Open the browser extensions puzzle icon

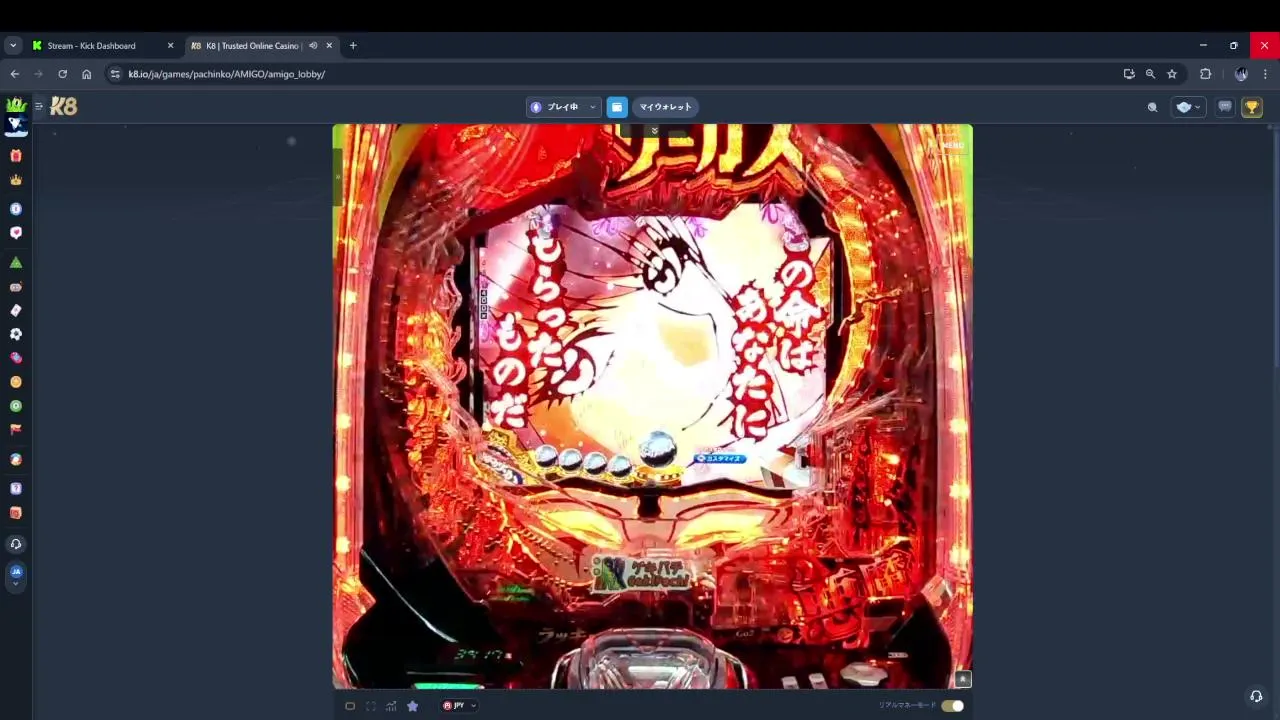[1205, 74]
